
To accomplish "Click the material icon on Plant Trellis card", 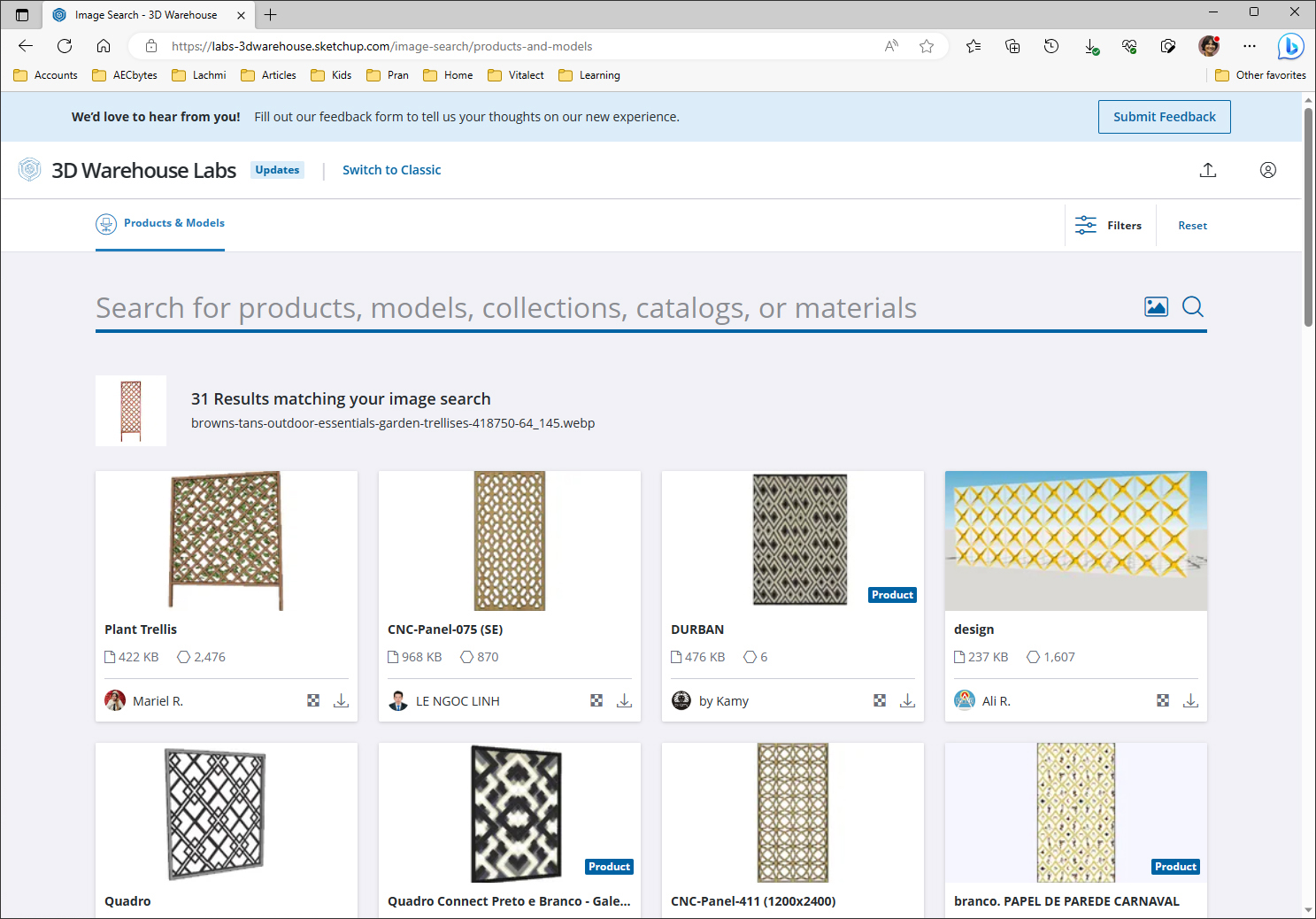I will point(313,700).
